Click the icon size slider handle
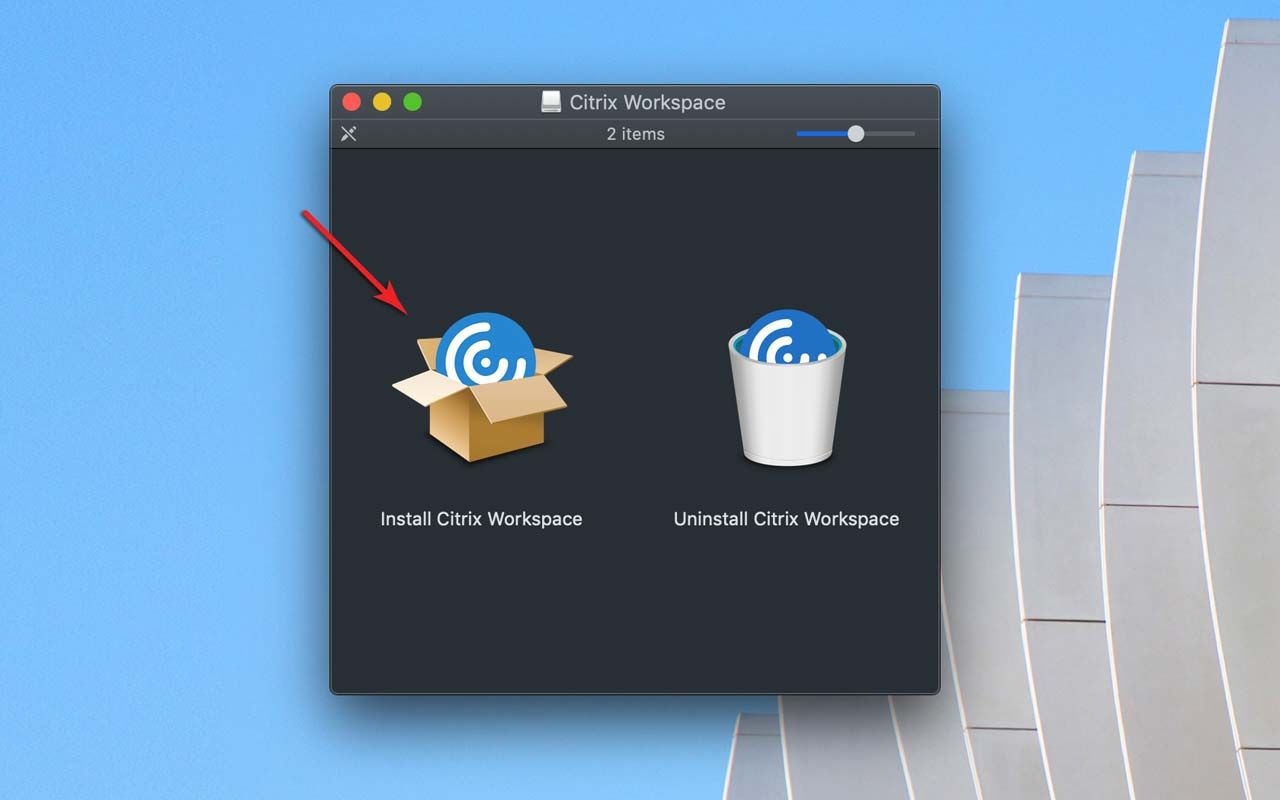 tap(856, 134)
